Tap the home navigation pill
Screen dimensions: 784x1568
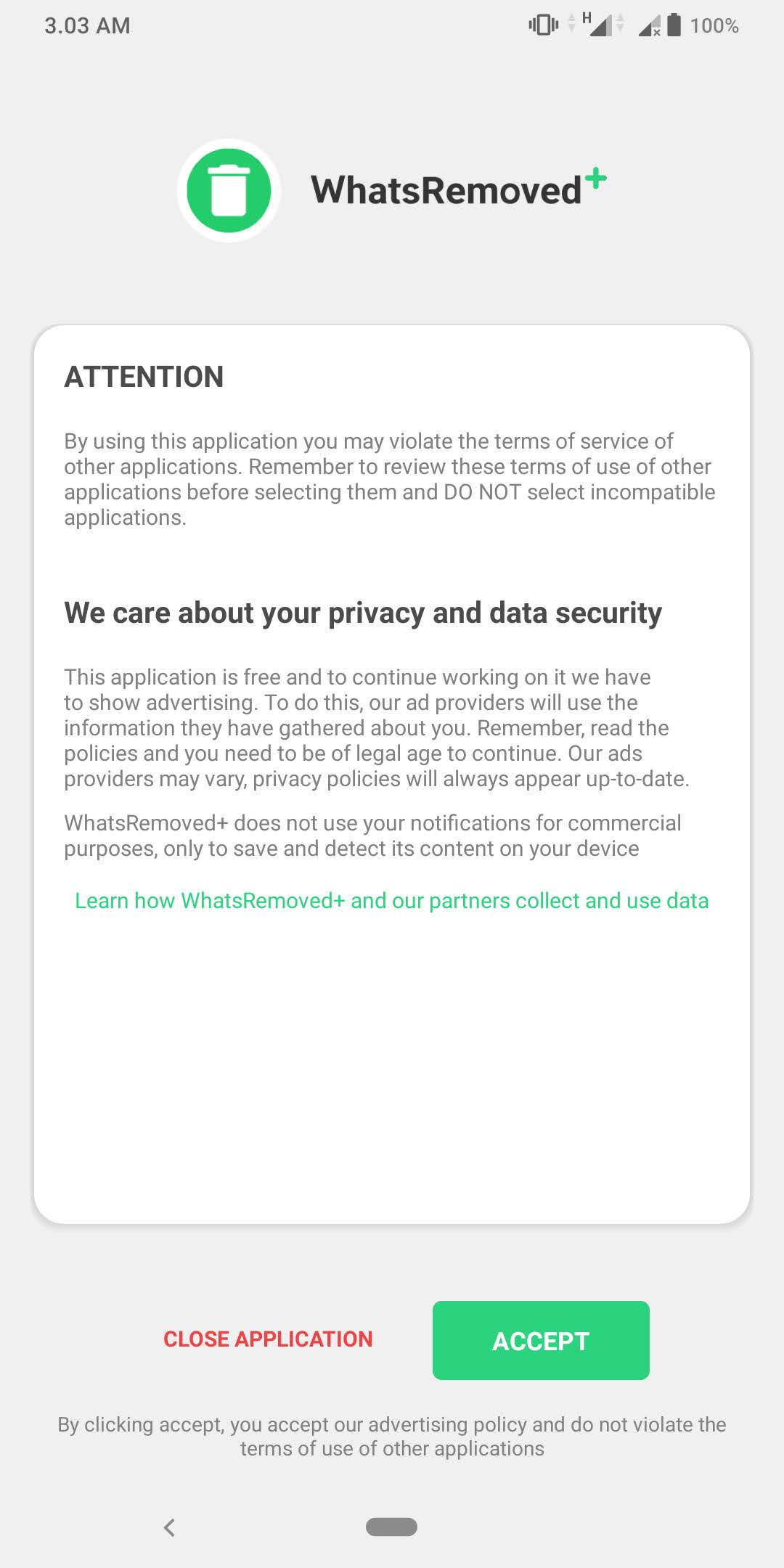pyautogui.click(x=391, y=1527)
